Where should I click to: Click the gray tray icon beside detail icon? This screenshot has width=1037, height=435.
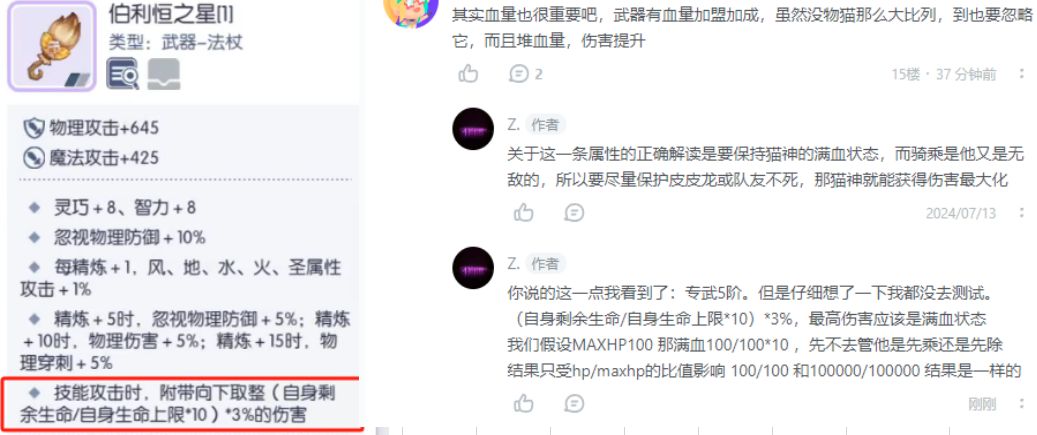pyautogui.click(x=163, y=74)
